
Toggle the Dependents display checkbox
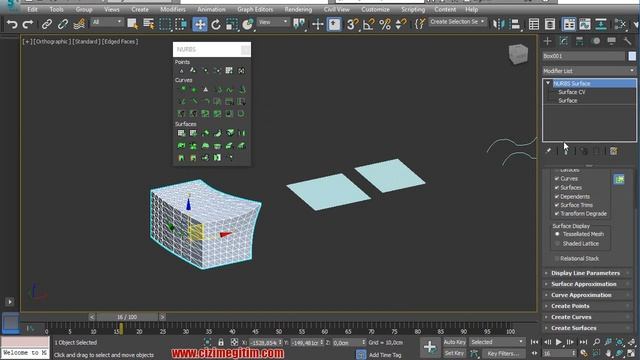[x=557, y=196]
